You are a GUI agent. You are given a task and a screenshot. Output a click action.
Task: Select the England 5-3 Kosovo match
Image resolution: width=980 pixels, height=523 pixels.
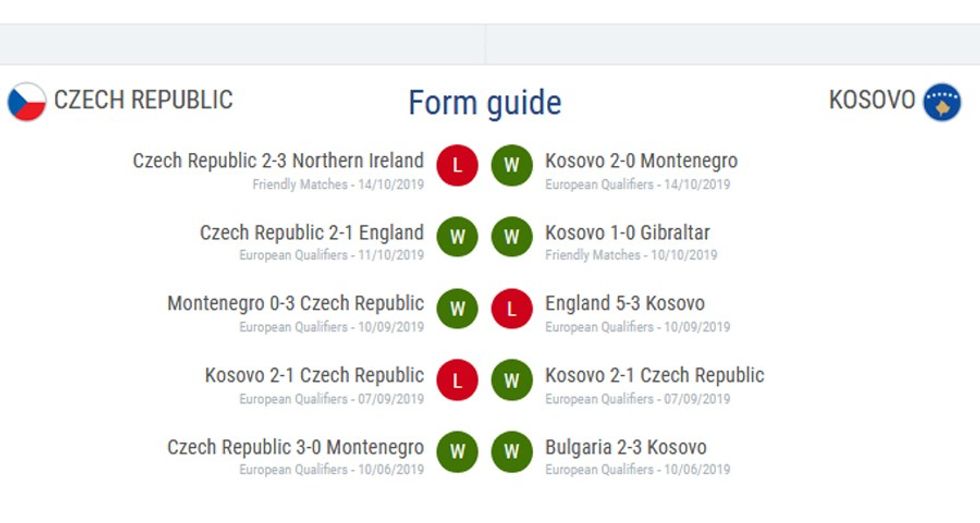click(x=625, y=304)
